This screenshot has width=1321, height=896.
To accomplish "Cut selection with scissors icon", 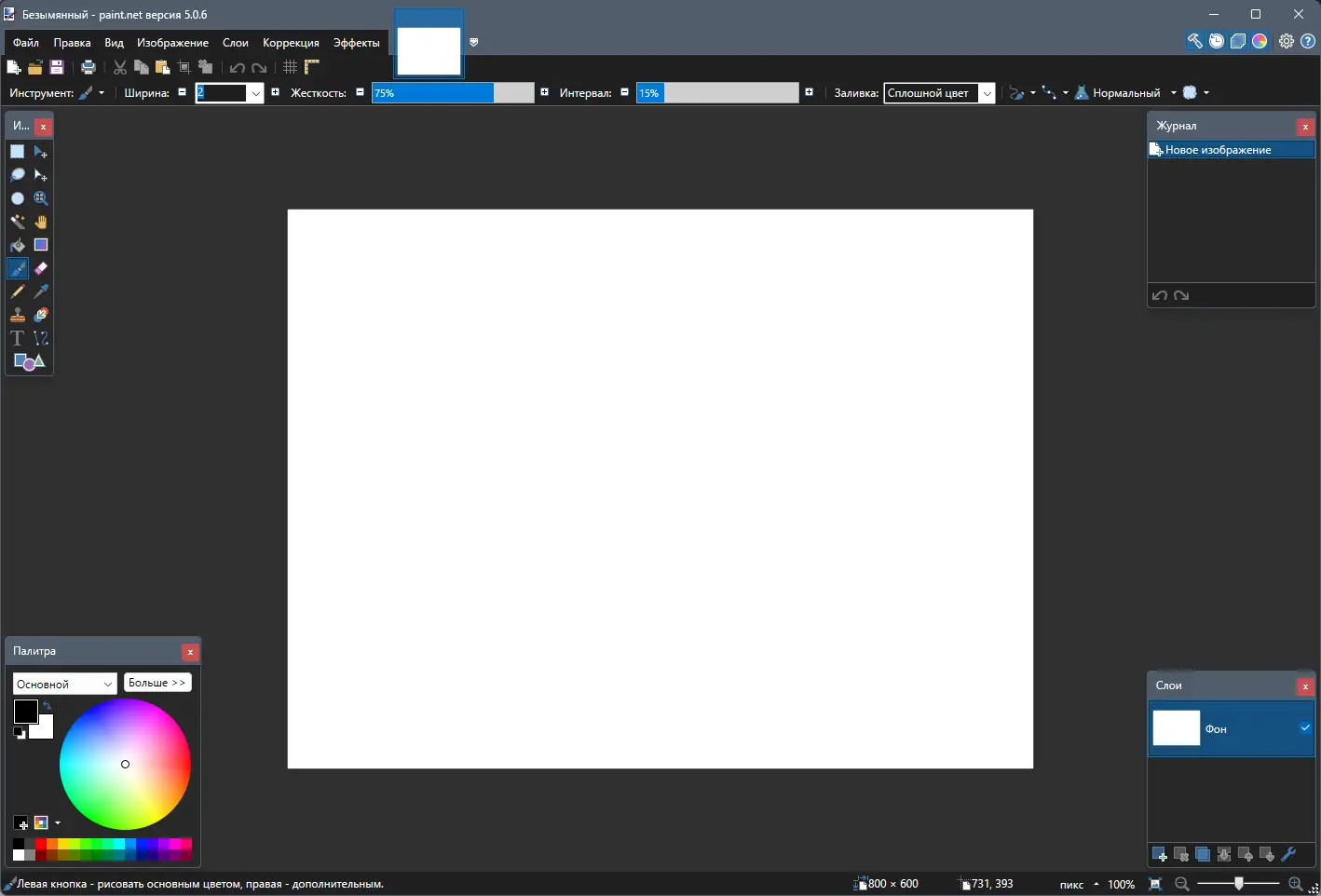I will (120, 67).
